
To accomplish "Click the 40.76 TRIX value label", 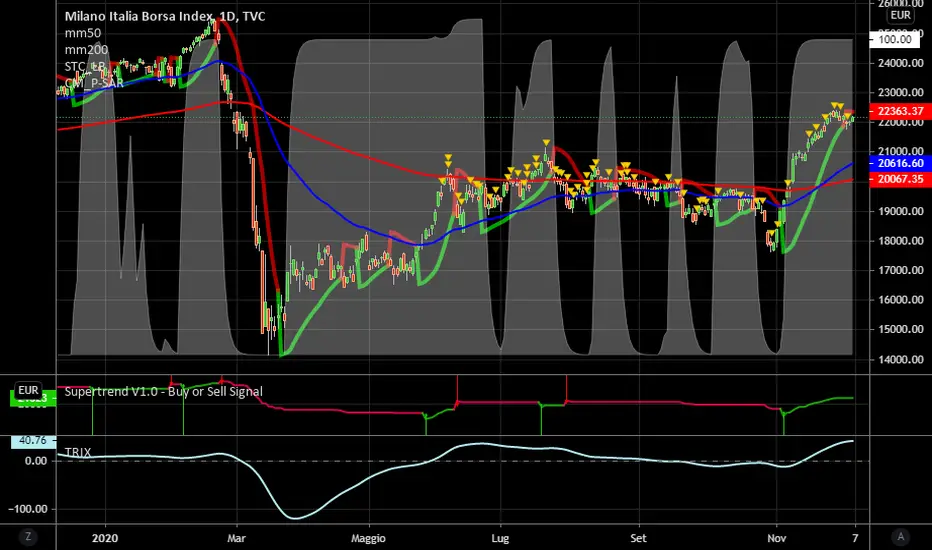I will 33,440.
